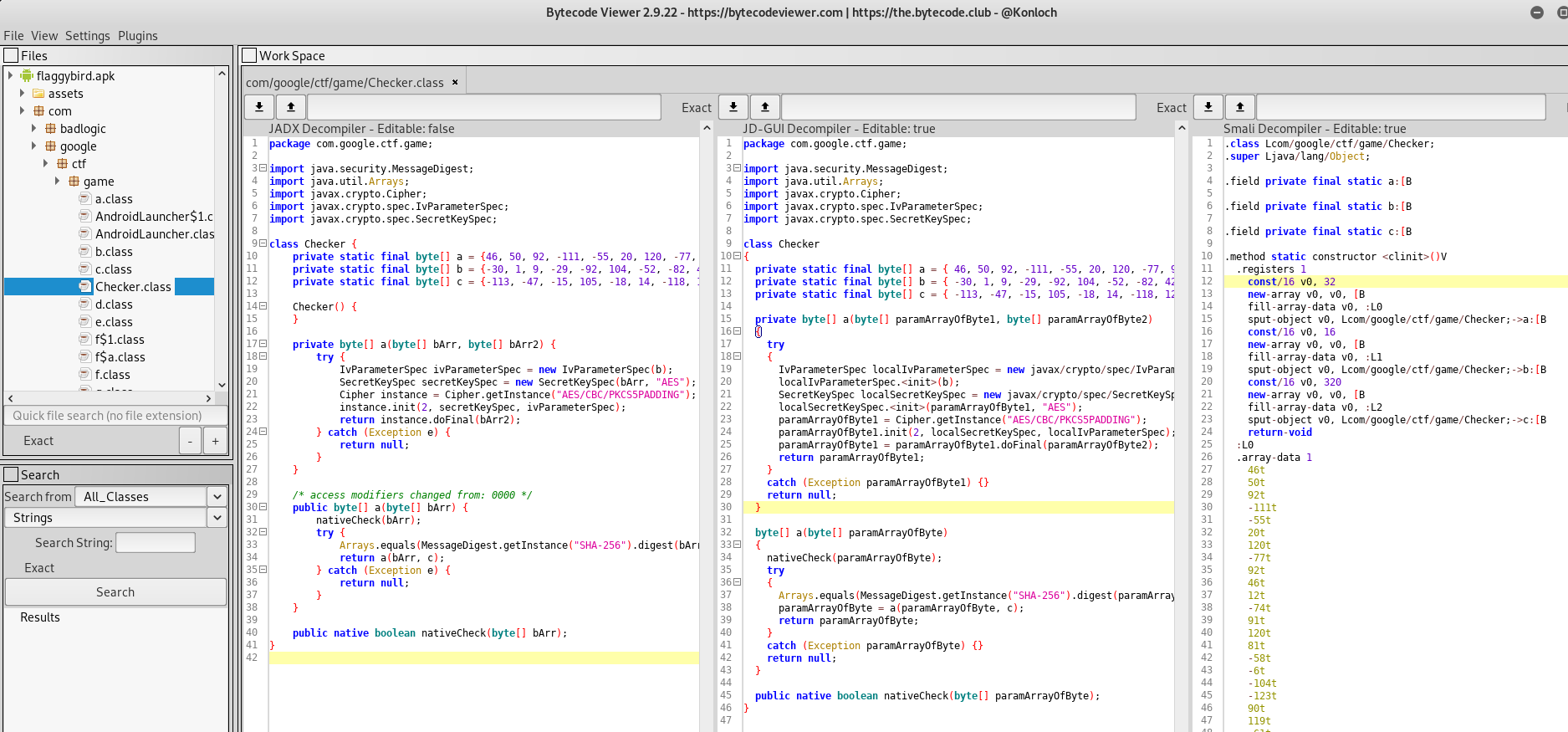The width and height of the screenshot is (1568, 732).
Task: Toggle the Work Space panel checkbox icon
Action: click(x=249, y=56)
